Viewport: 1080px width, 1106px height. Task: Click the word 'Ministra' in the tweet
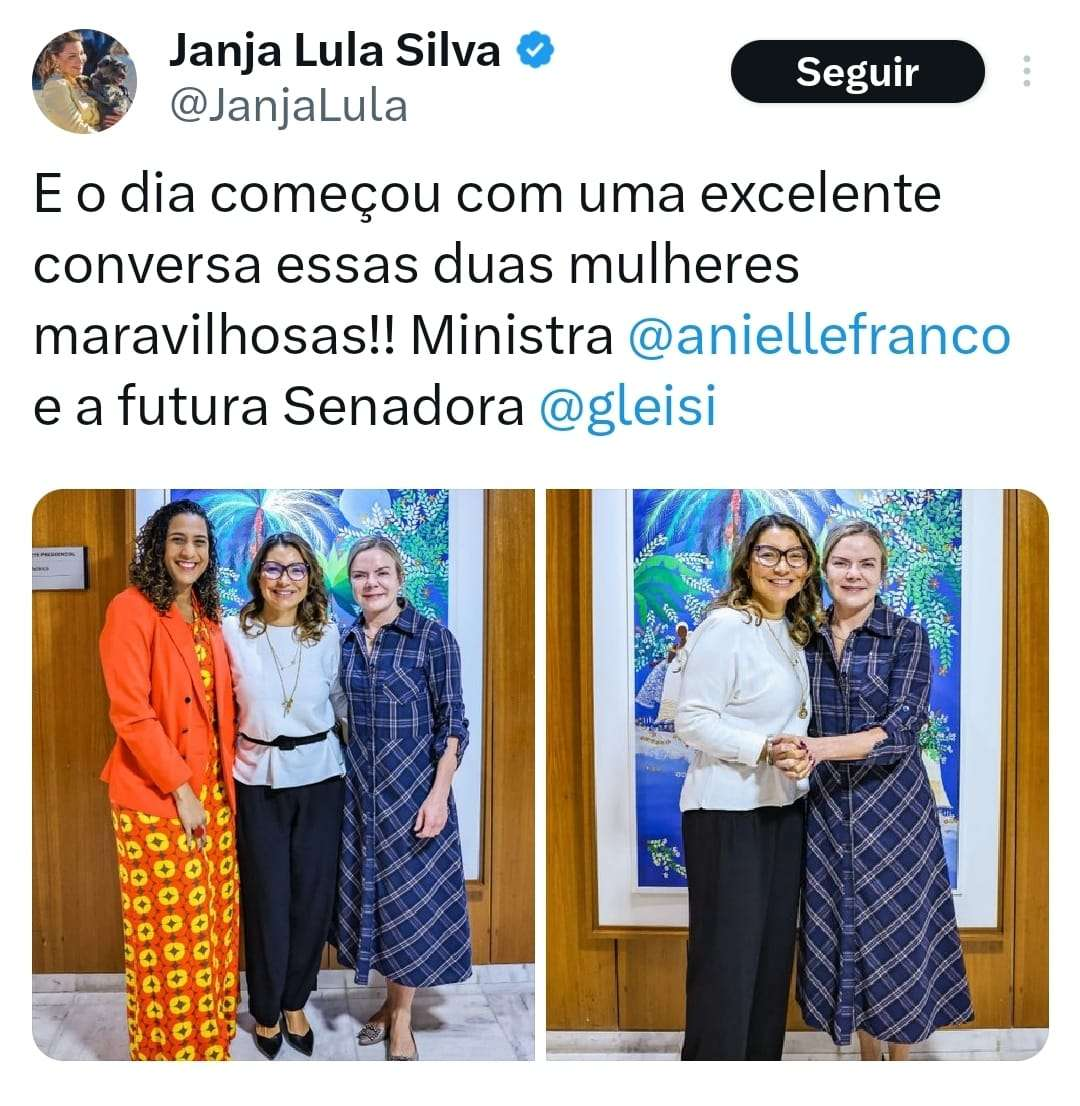(x=512, y=336)
